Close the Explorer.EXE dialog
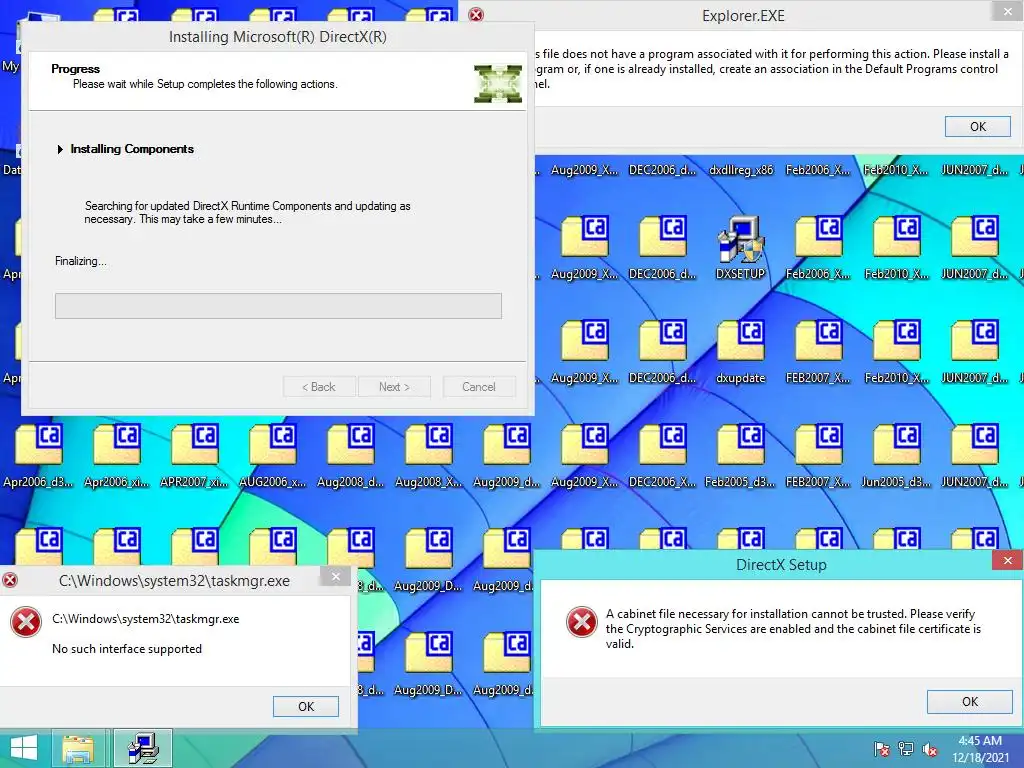Screen dimensions: 1024x768 [x=1008, y=10]
